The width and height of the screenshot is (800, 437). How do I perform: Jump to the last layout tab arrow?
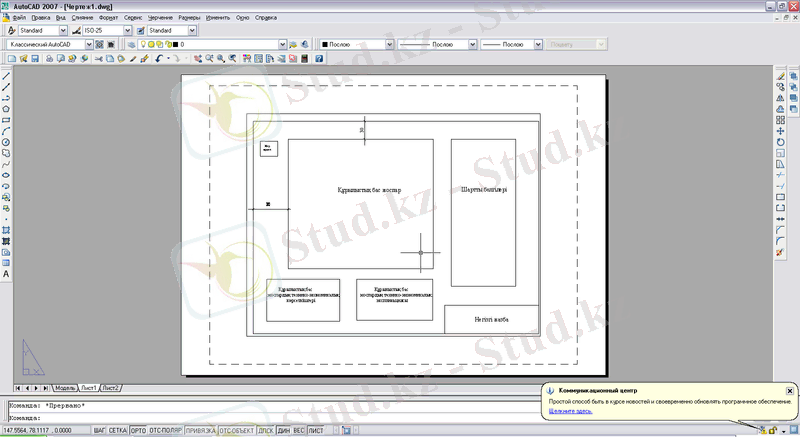pyautogui.click(x=45, y=388)
